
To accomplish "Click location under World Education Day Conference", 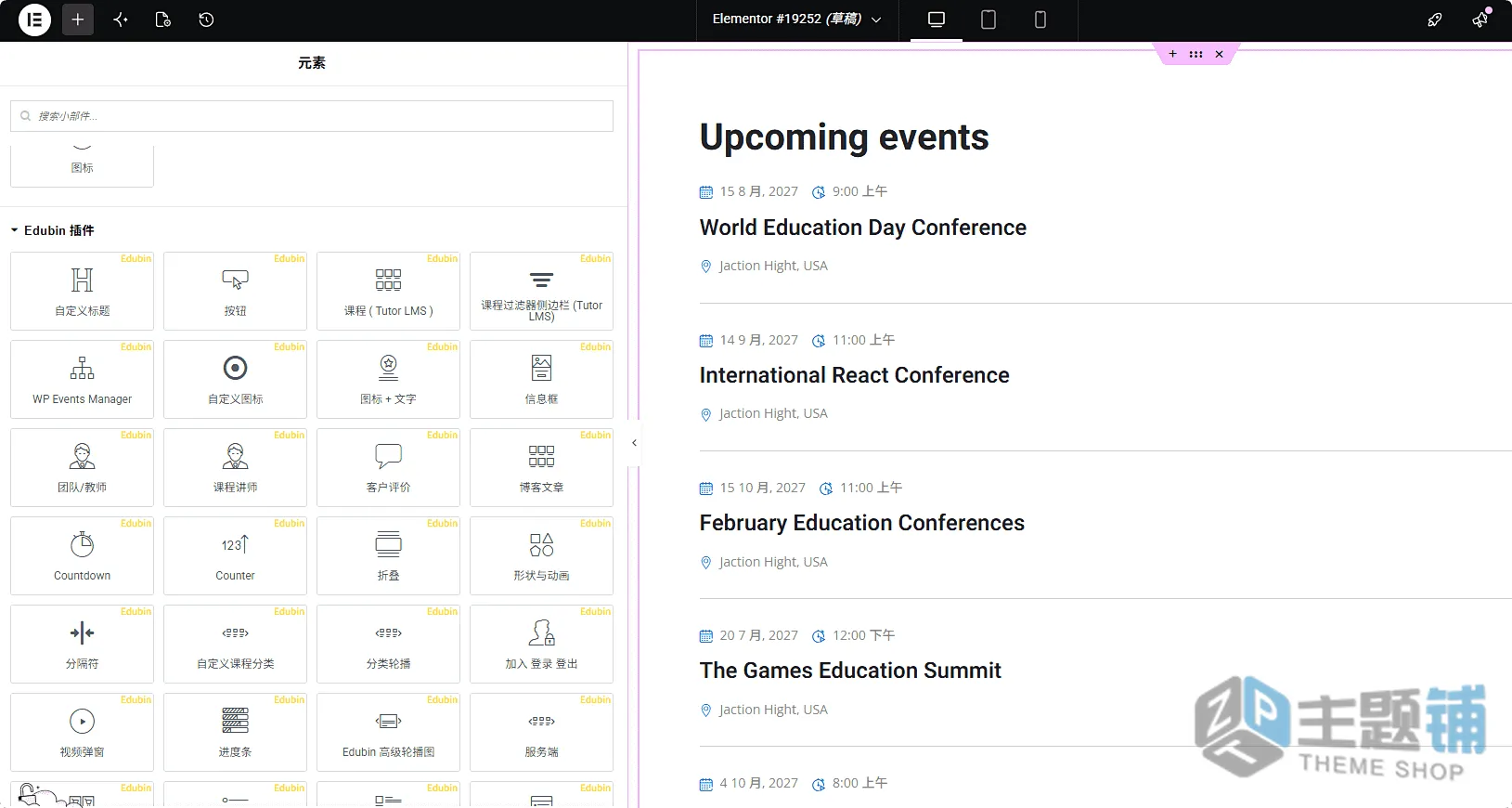I will (x=773, y=266).
